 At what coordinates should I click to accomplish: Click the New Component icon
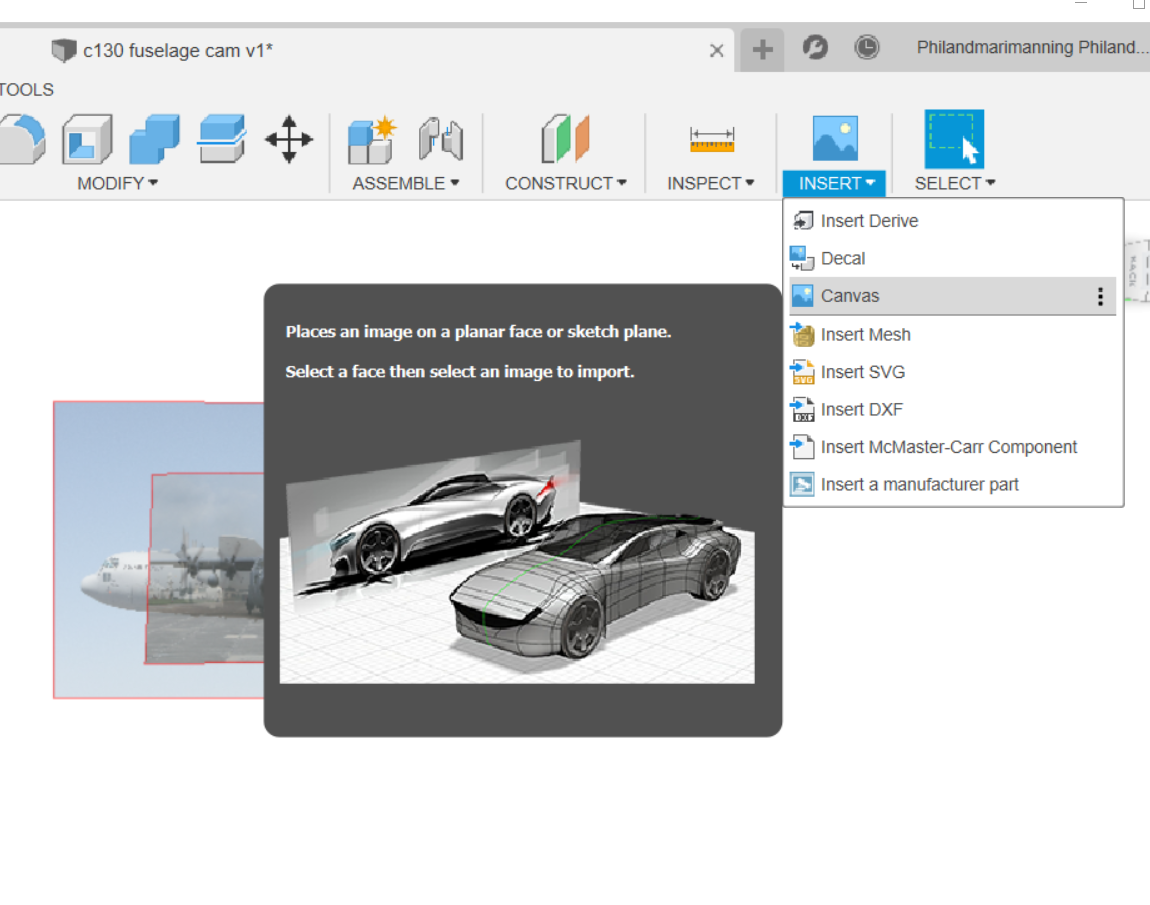tap(372, 139)
